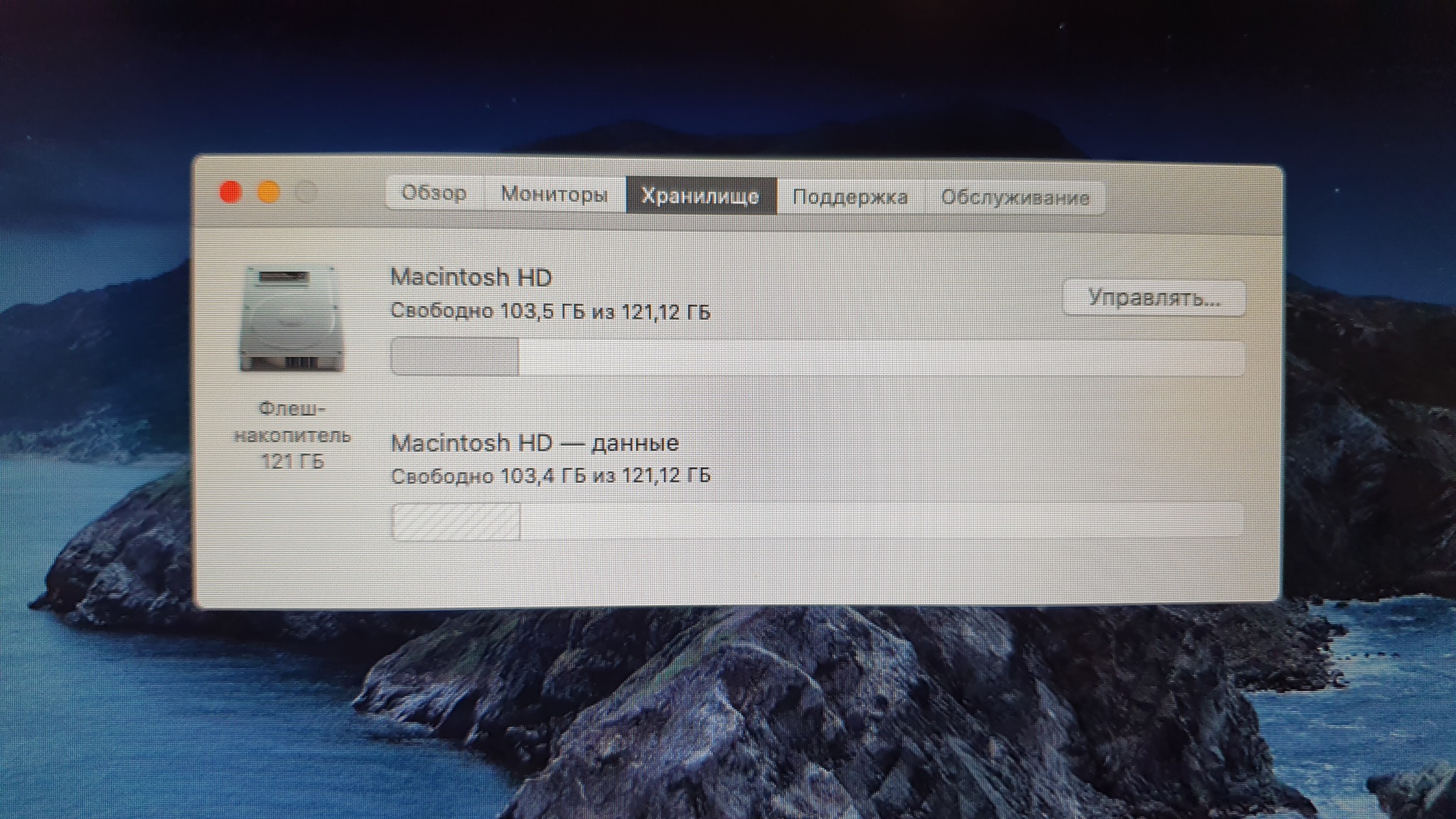Click the hatched segment of the данные bar

coord(456,522)
